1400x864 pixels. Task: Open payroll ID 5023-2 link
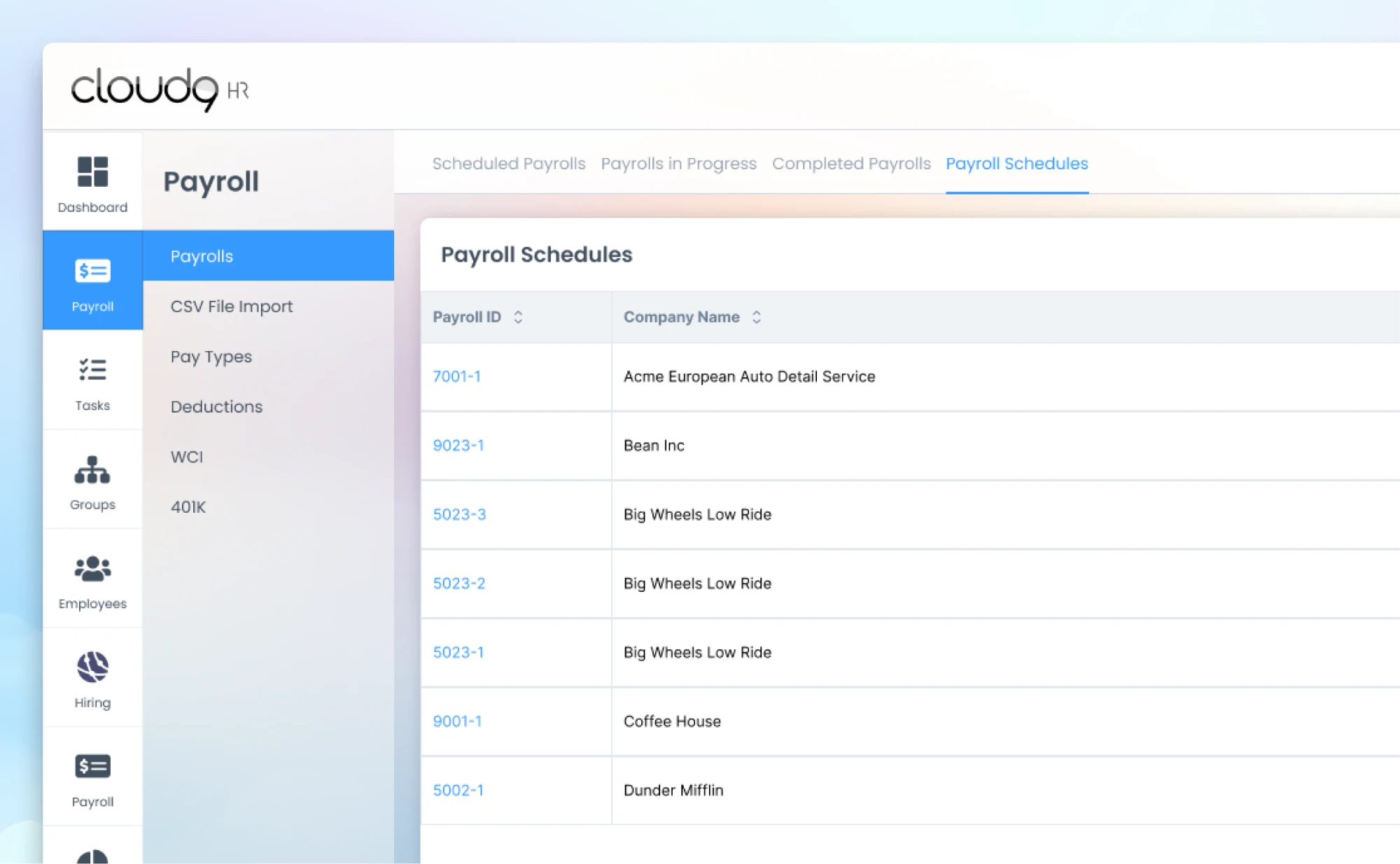coord(459,583)
